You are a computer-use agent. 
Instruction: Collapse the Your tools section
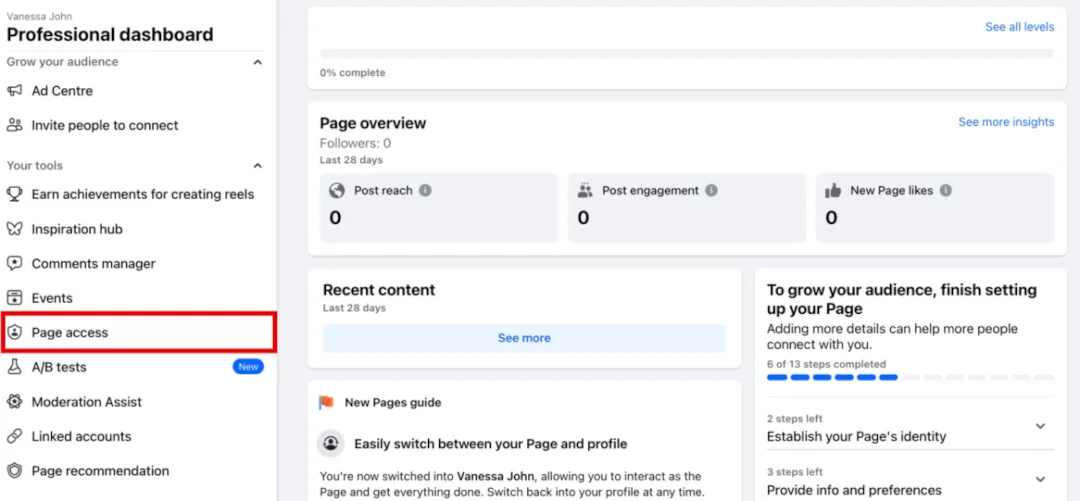tap(258, 165)
